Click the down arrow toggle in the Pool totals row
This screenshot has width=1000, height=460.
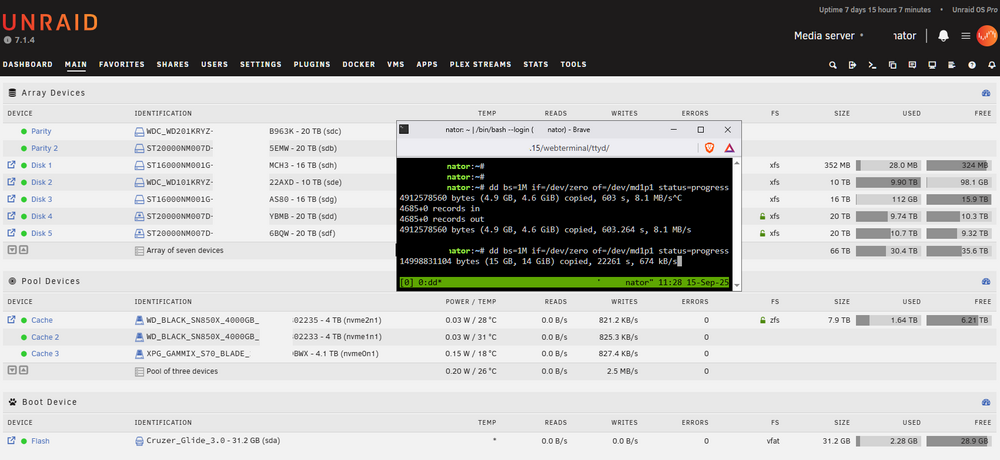pos(11,370)
